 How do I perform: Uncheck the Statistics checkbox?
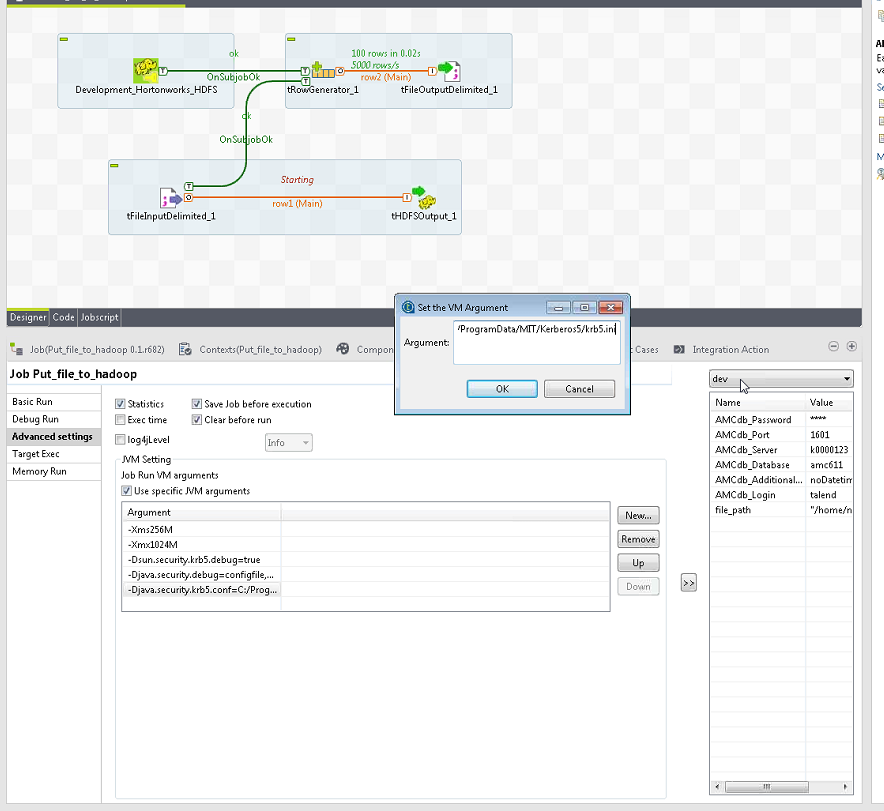tap(121, 404)
